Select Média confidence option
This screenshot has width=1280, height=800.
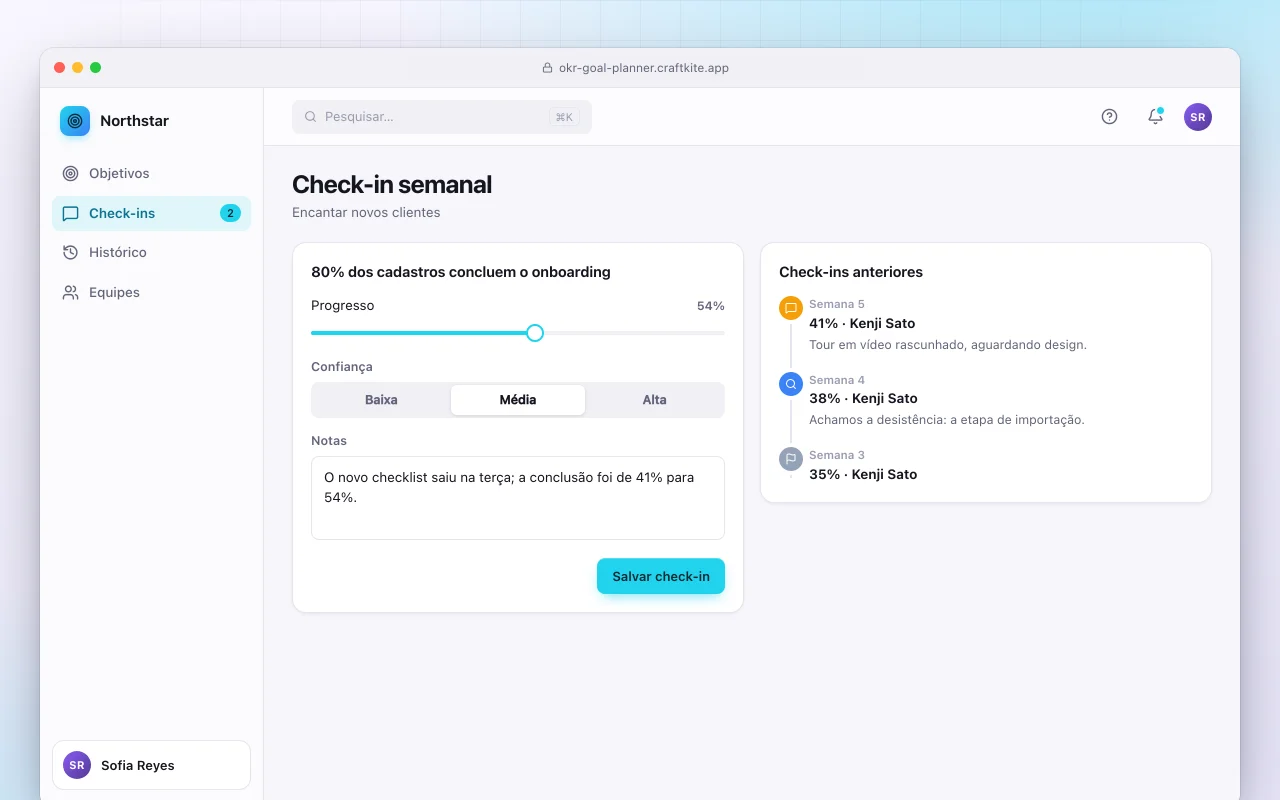518,400
